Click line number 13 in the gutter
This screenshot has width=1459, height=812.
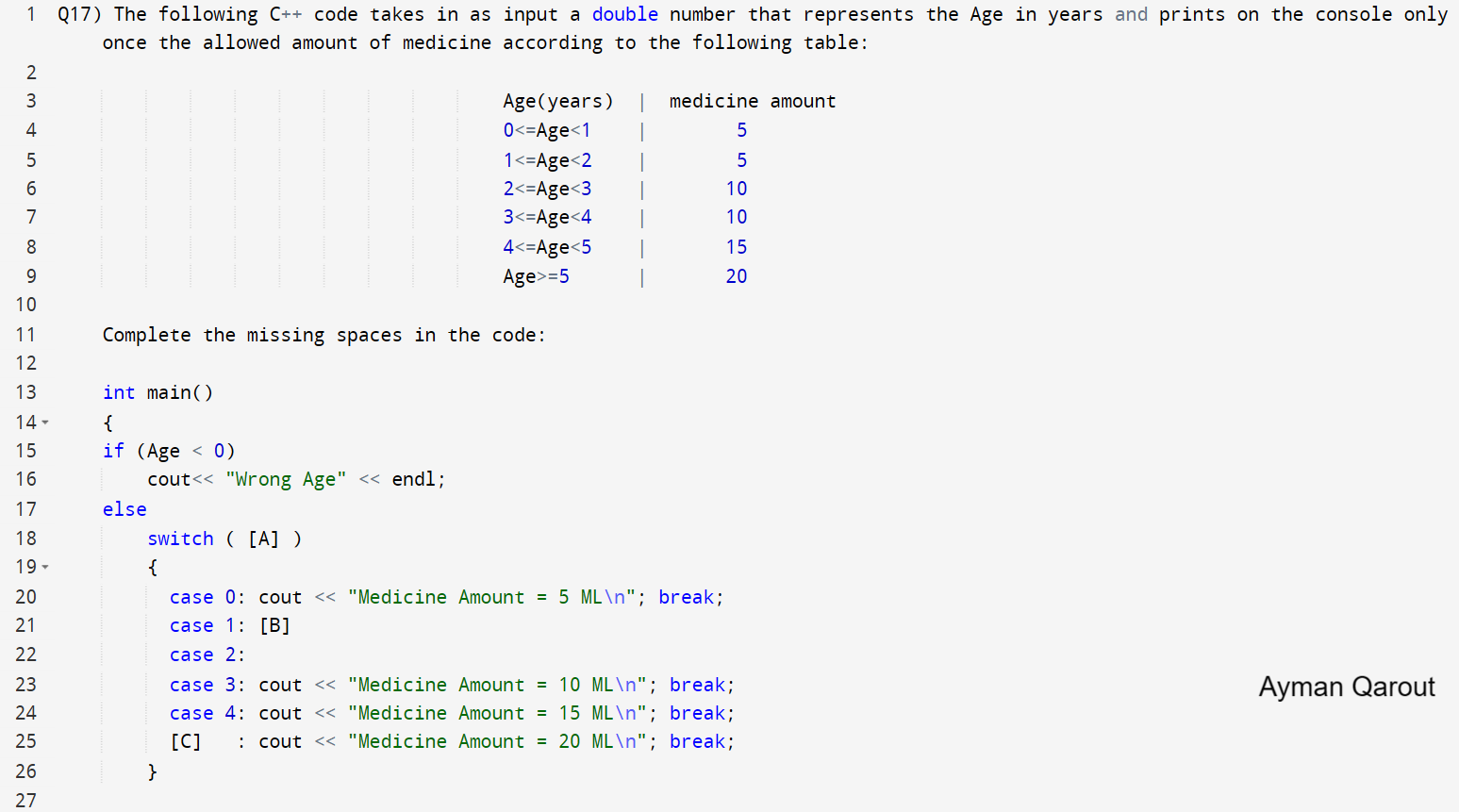coord(25,392)
